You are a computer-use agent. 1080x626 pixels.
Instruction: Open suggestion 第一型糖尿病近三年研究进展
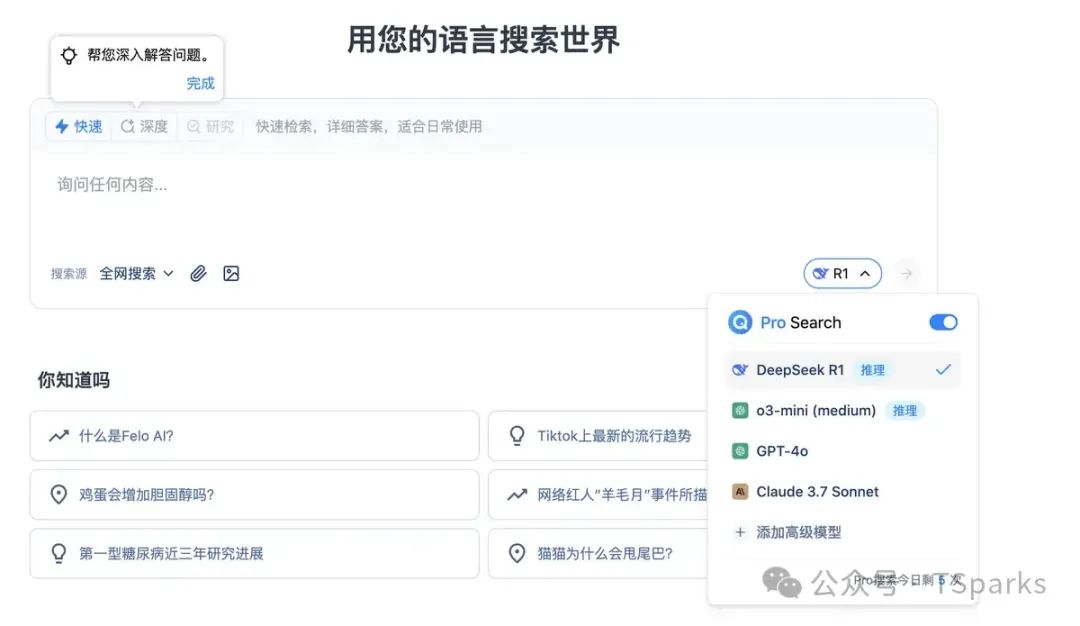tap(254, 553)
